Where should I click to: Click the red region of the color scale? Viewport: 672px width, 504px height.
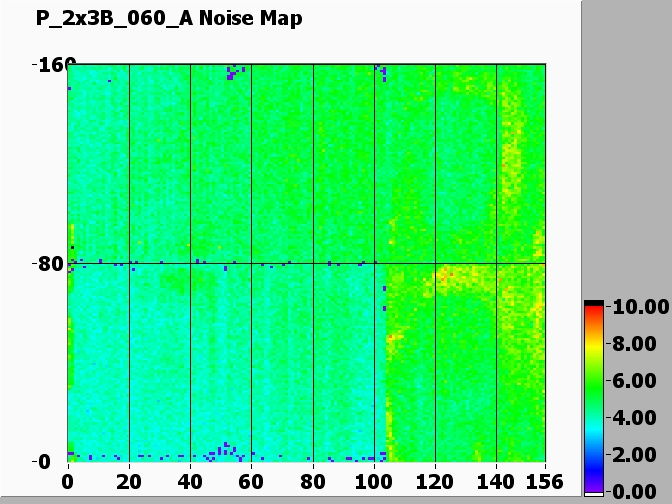594,318
